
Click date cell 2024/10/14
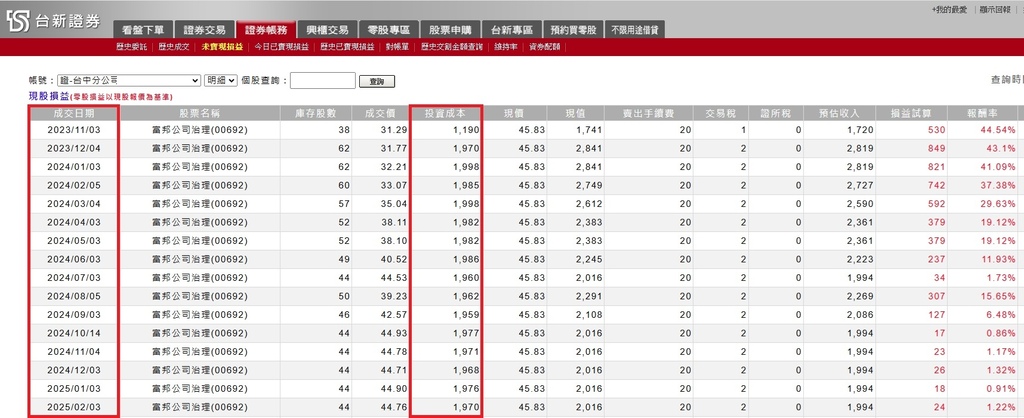74,333
